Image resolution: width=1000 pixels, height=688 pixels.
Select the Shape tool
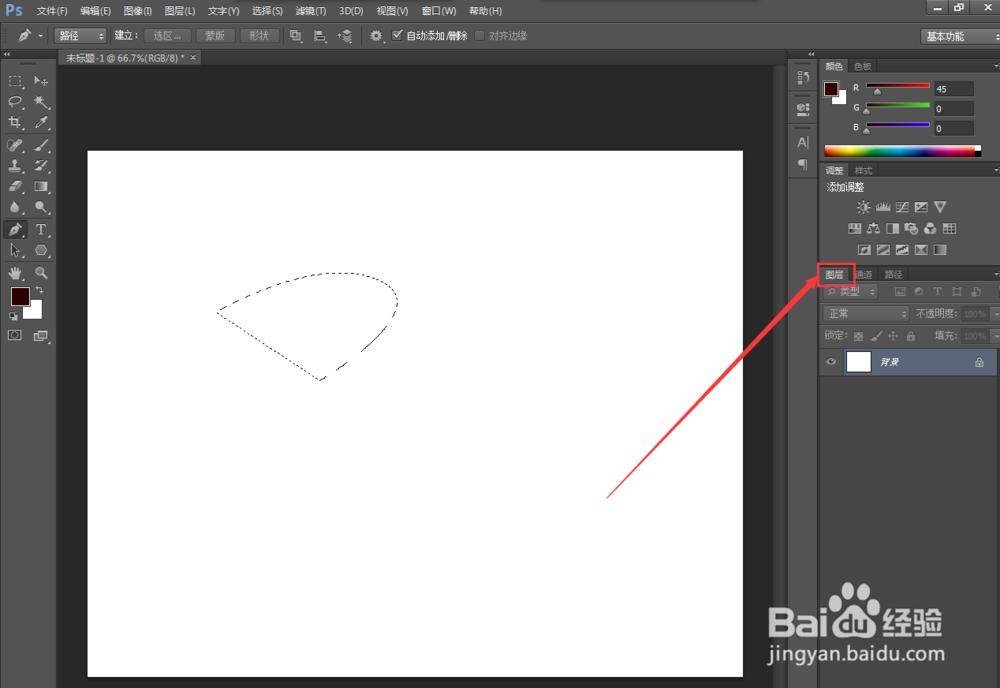point(41,251)
